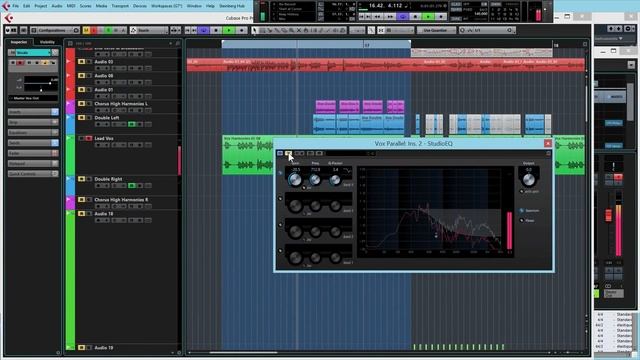Screen dimensions: 640x360
Task: Expand the Lead Vox folder track arrow
Action: point(69,138)
